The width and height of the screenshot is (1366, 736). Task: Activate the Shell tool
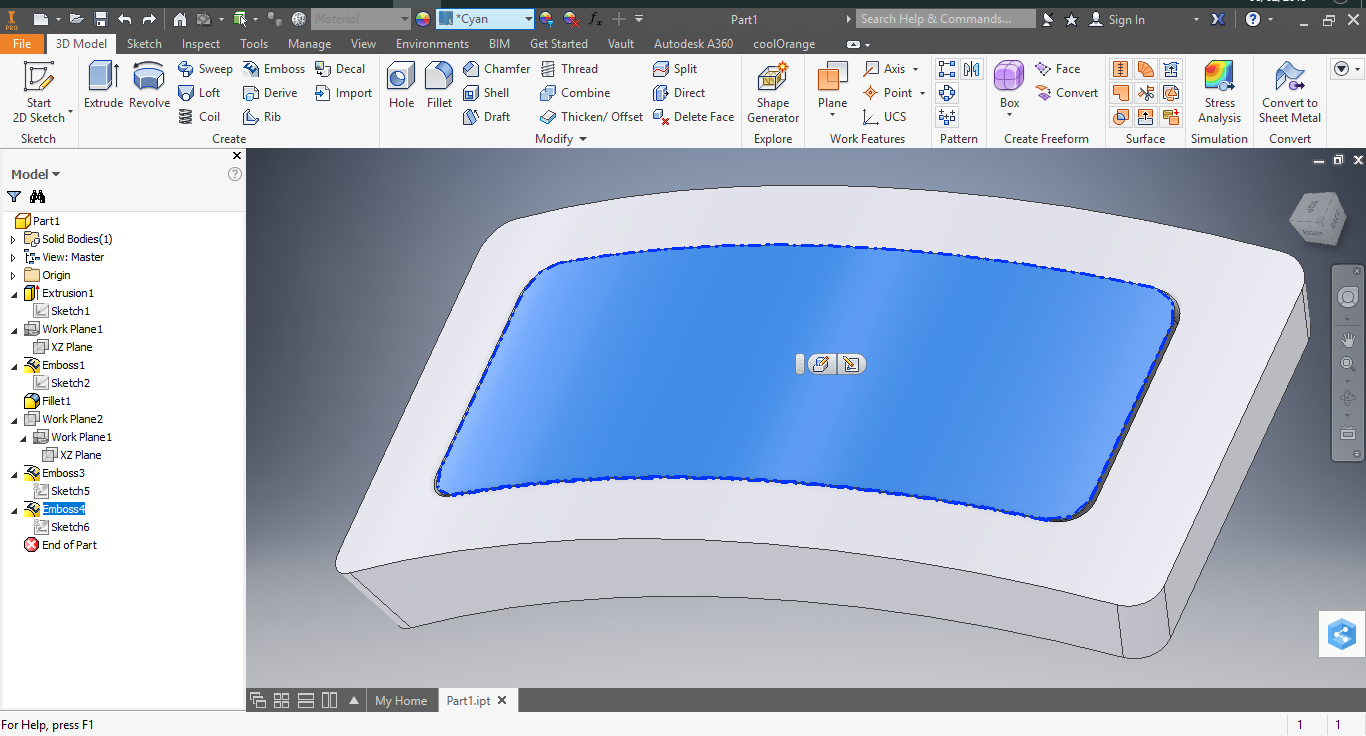486,93
